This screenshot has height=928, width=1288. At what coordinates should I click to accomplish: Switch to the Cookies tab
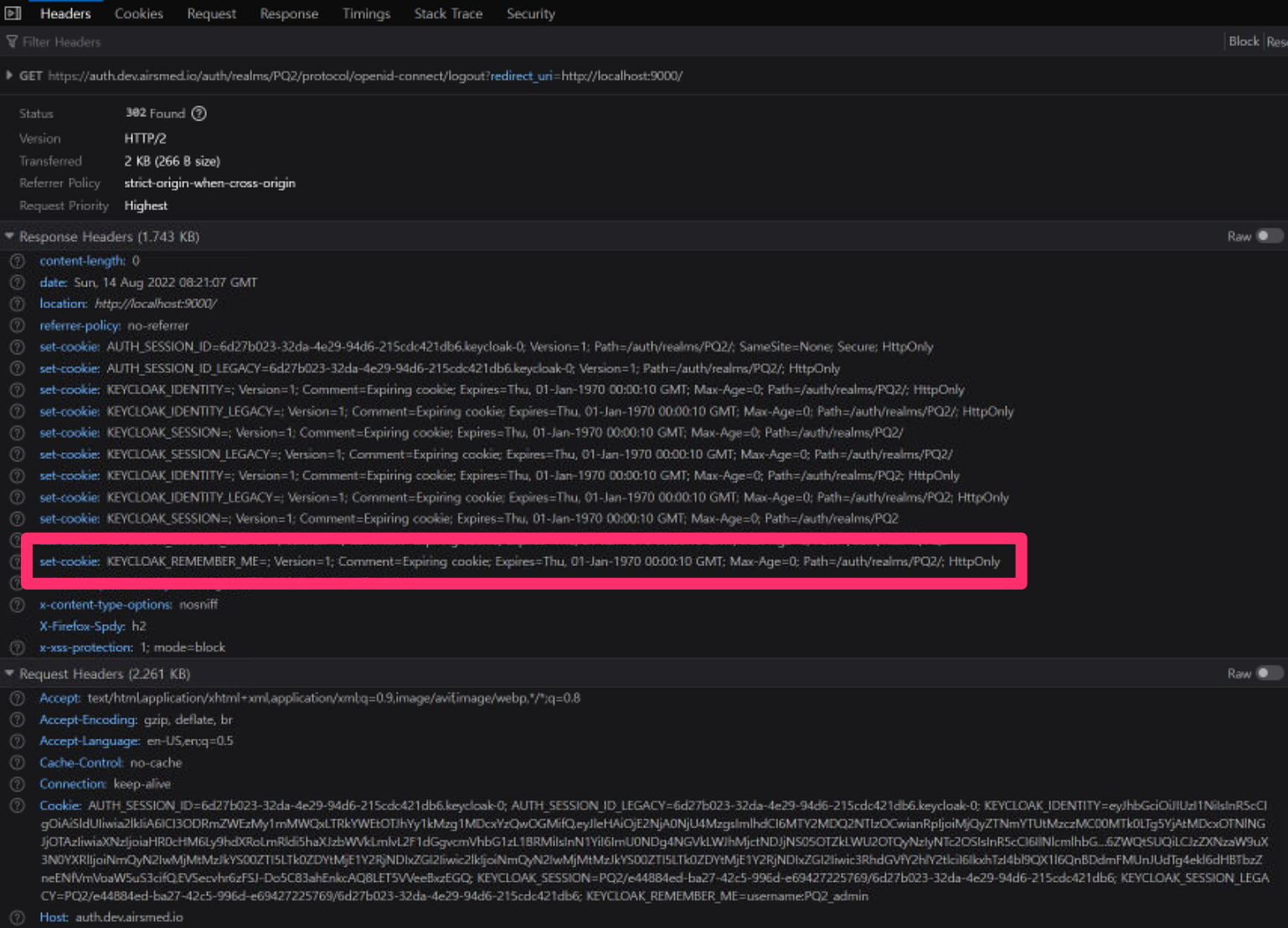[x=138, y=13]
